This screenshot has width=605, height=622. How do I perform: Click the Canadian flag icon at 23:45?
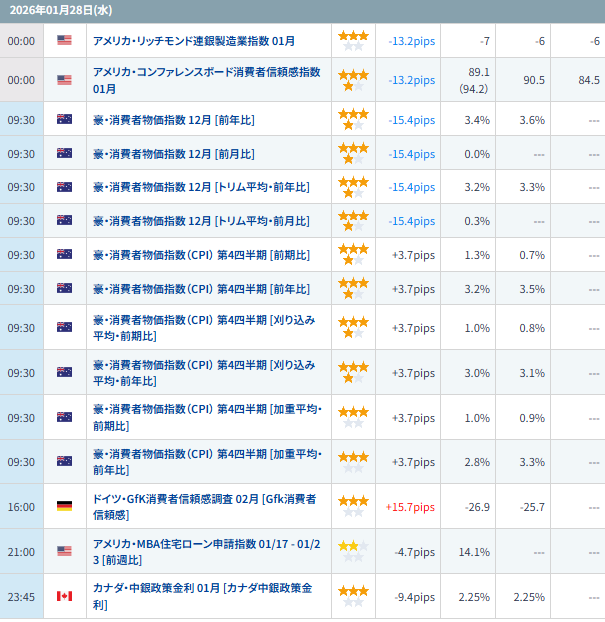pyautogui.click(x=65, y=597)
